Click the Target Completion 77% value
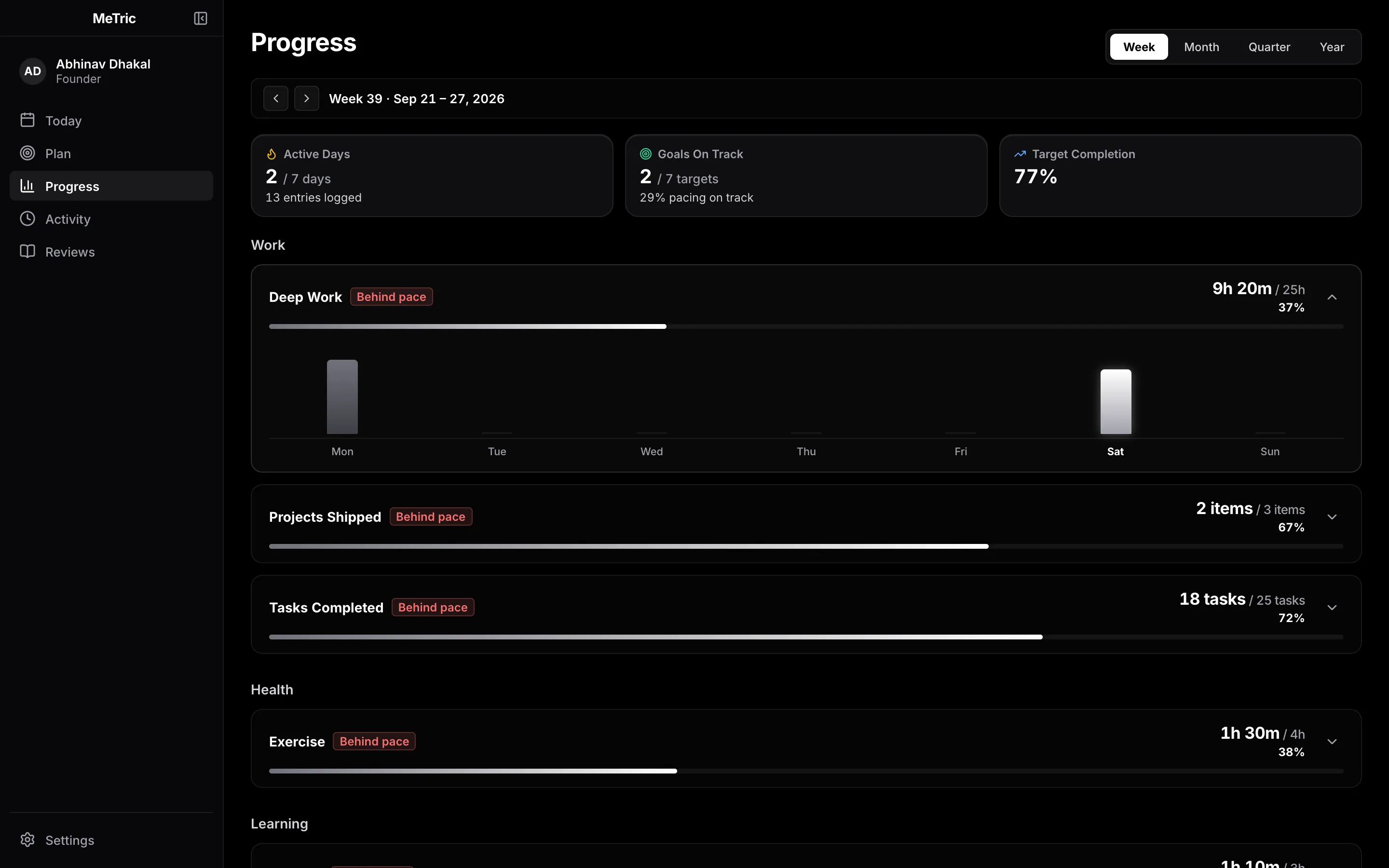 1035,176
